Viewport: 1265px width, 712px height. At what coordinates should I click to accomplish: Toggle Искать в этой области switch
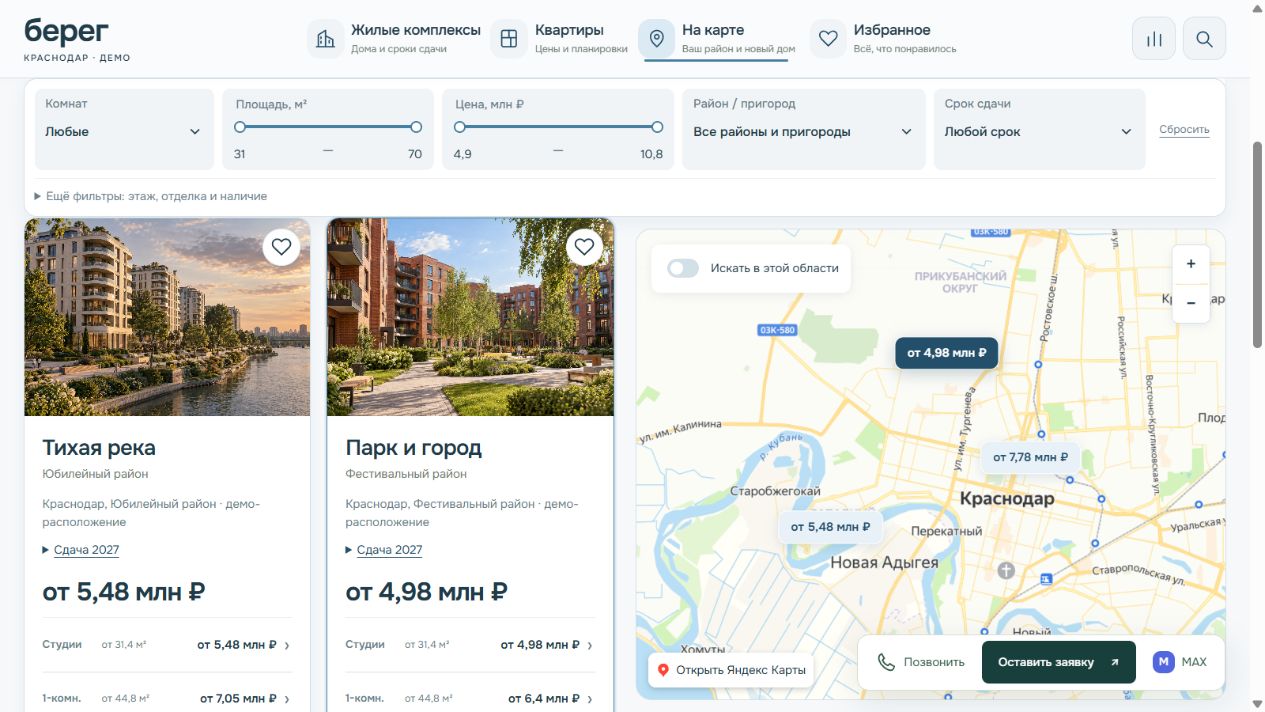tap(683, 268)
